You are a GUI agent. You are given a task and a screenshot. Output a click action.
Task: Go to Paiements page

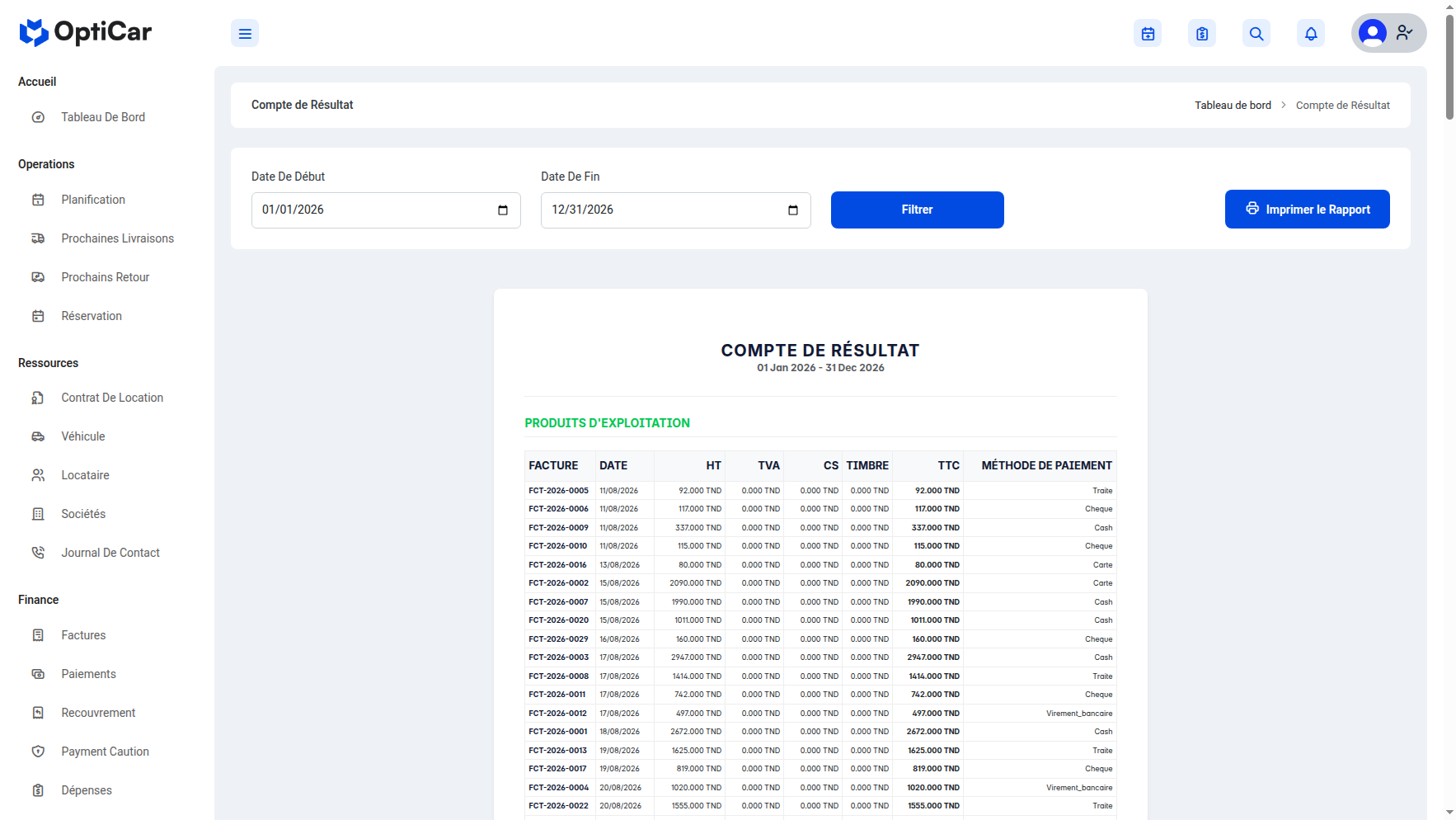[x=88, y=674]
